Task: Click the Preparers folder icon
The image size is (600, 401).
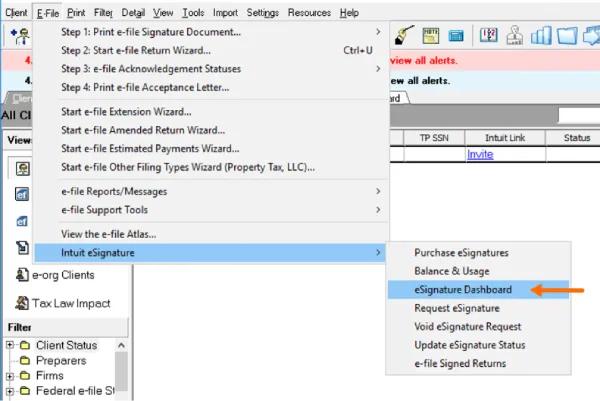Action: 25,361
